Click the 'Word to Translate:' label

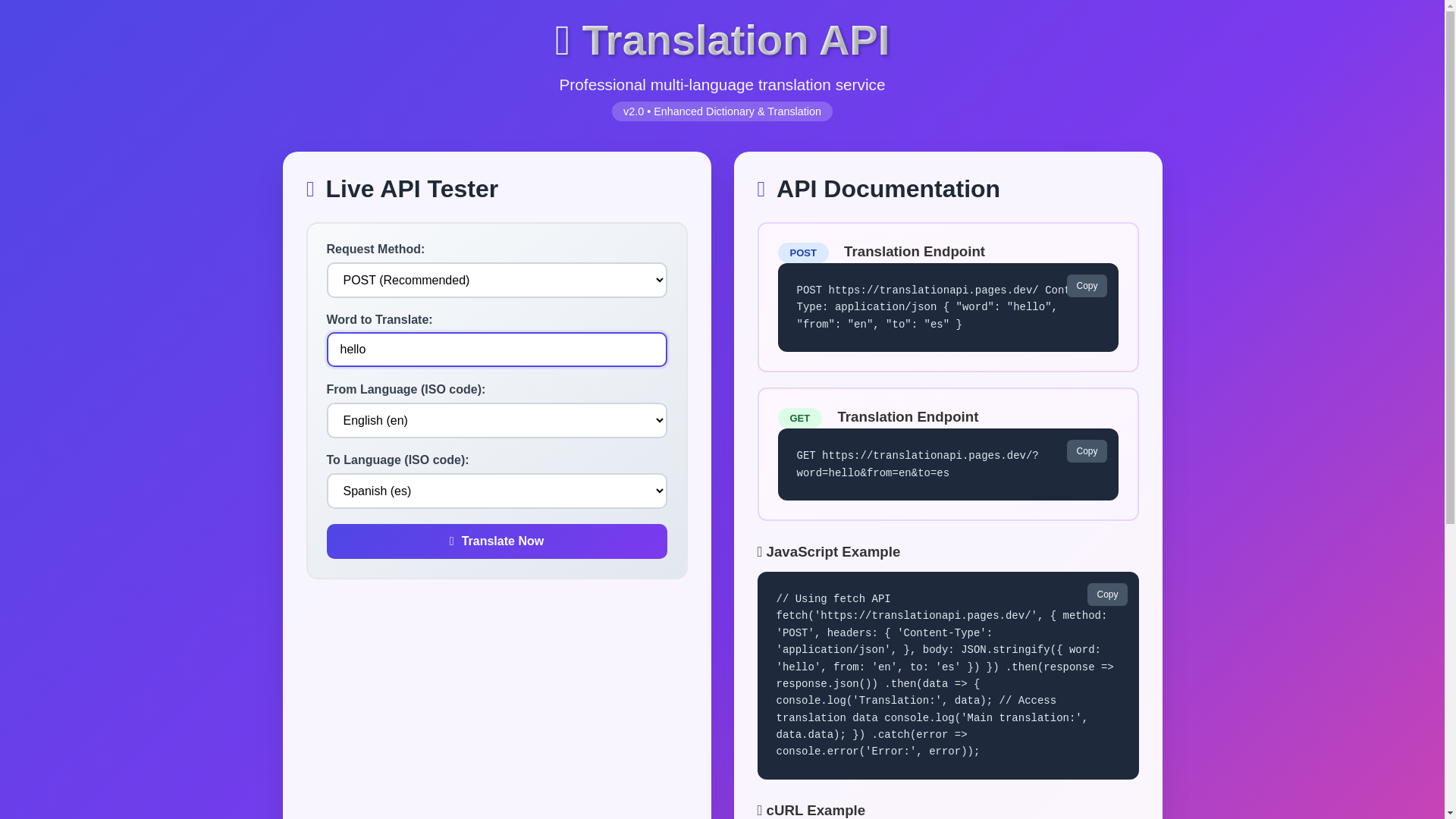379,320
